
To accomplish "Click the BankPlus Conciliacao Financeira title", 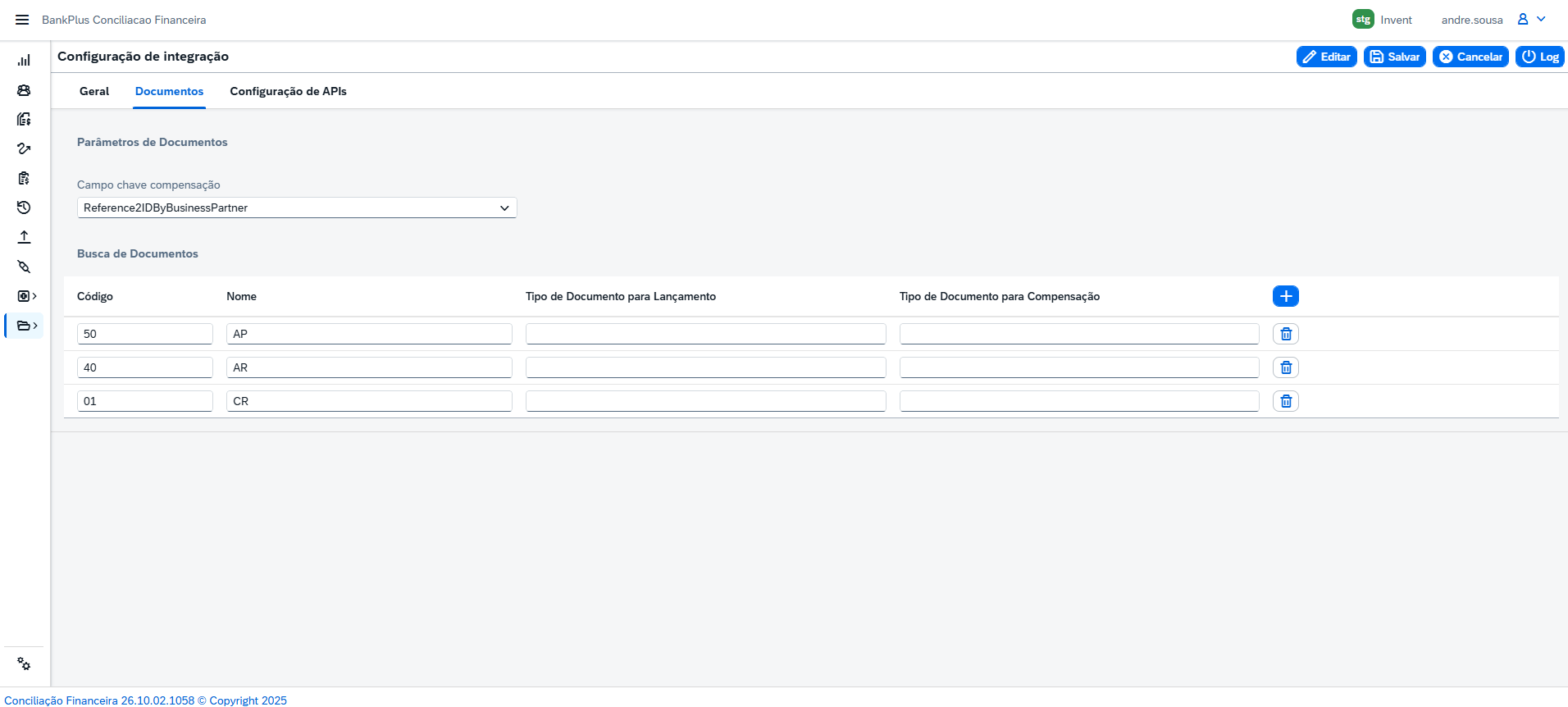I will pos(124,20).
